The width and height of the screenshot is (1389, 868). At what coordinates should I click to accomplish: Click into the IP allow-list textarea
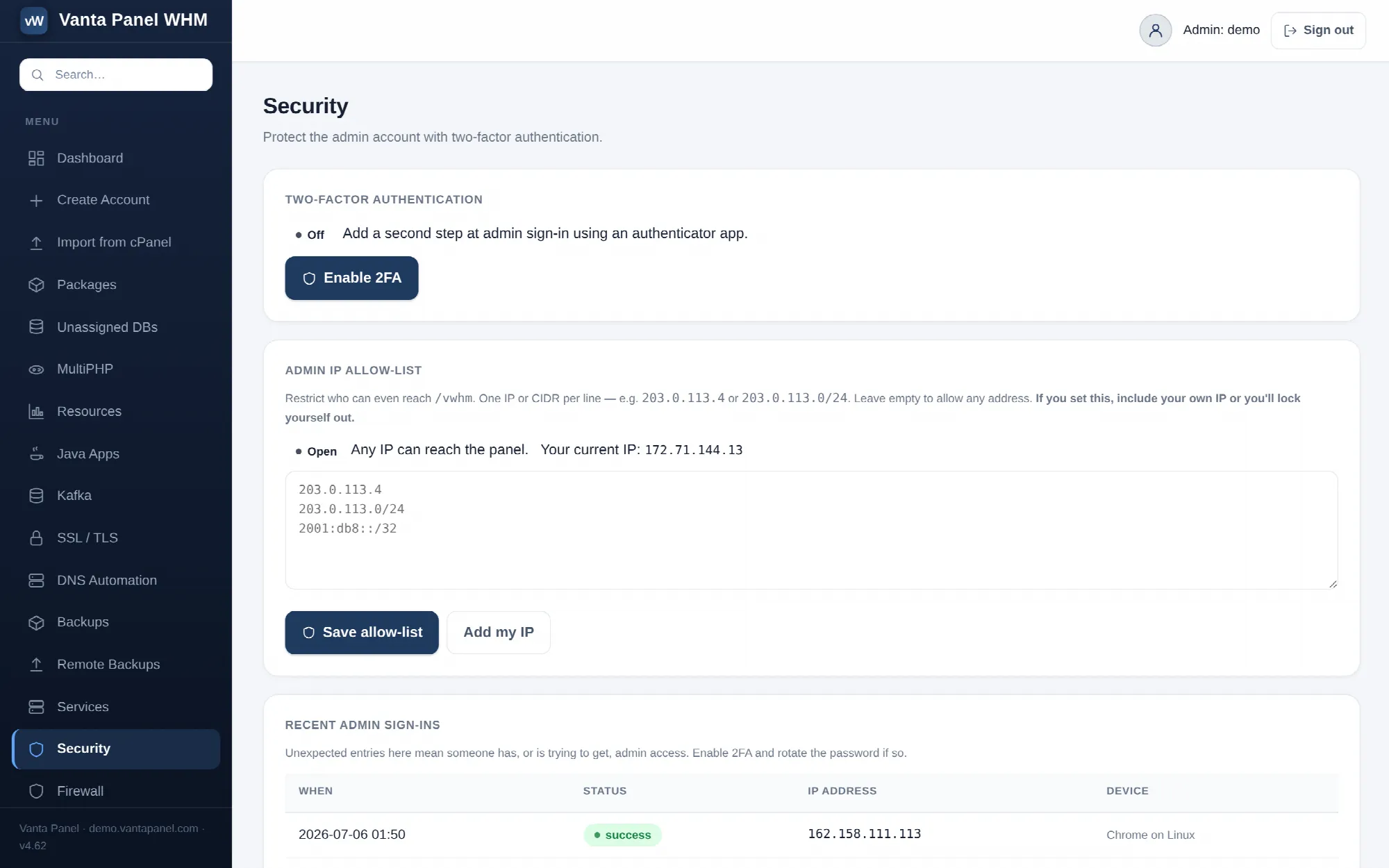811,531
